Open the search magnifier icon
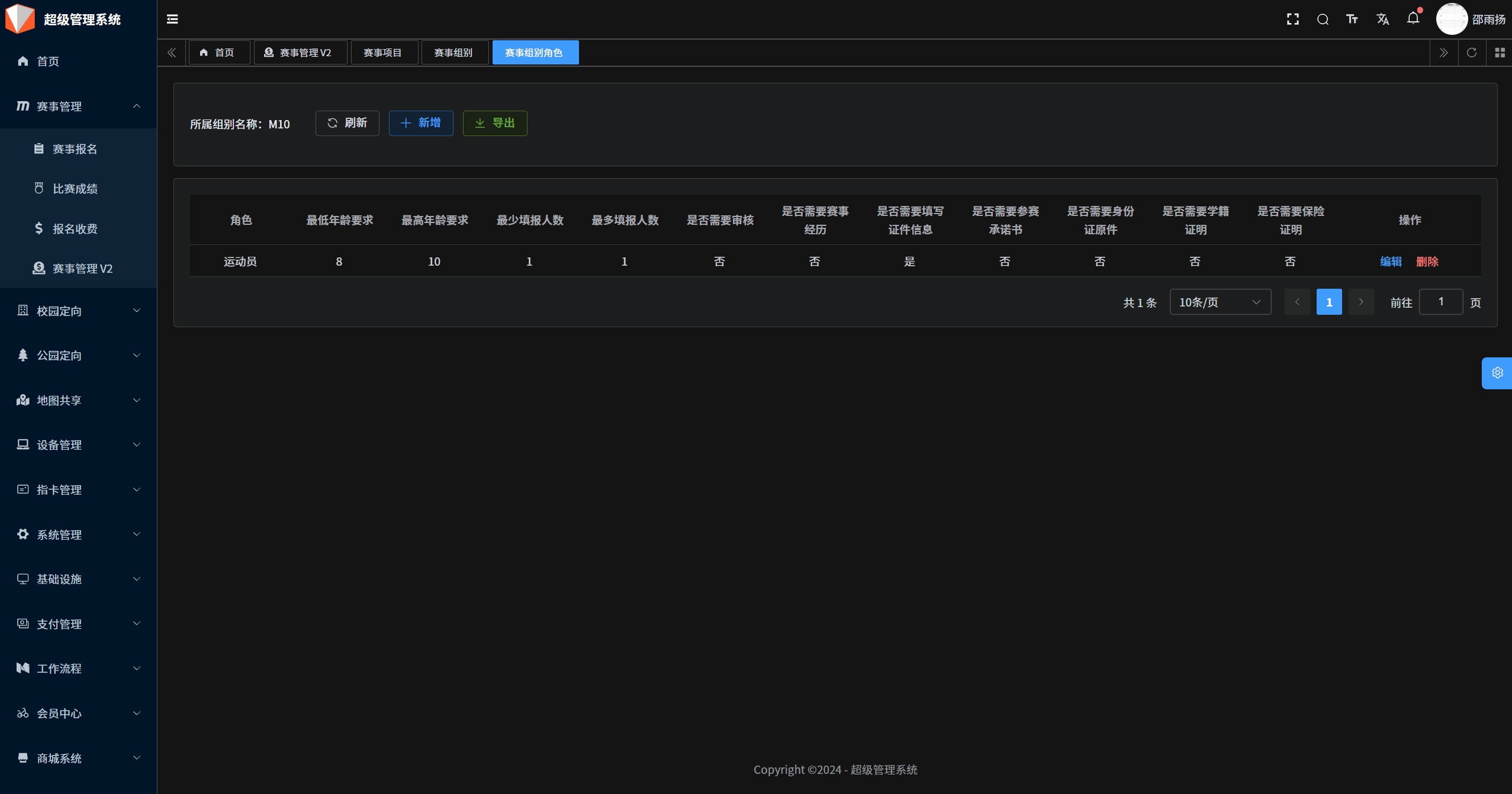 (x=1323, y=20)
